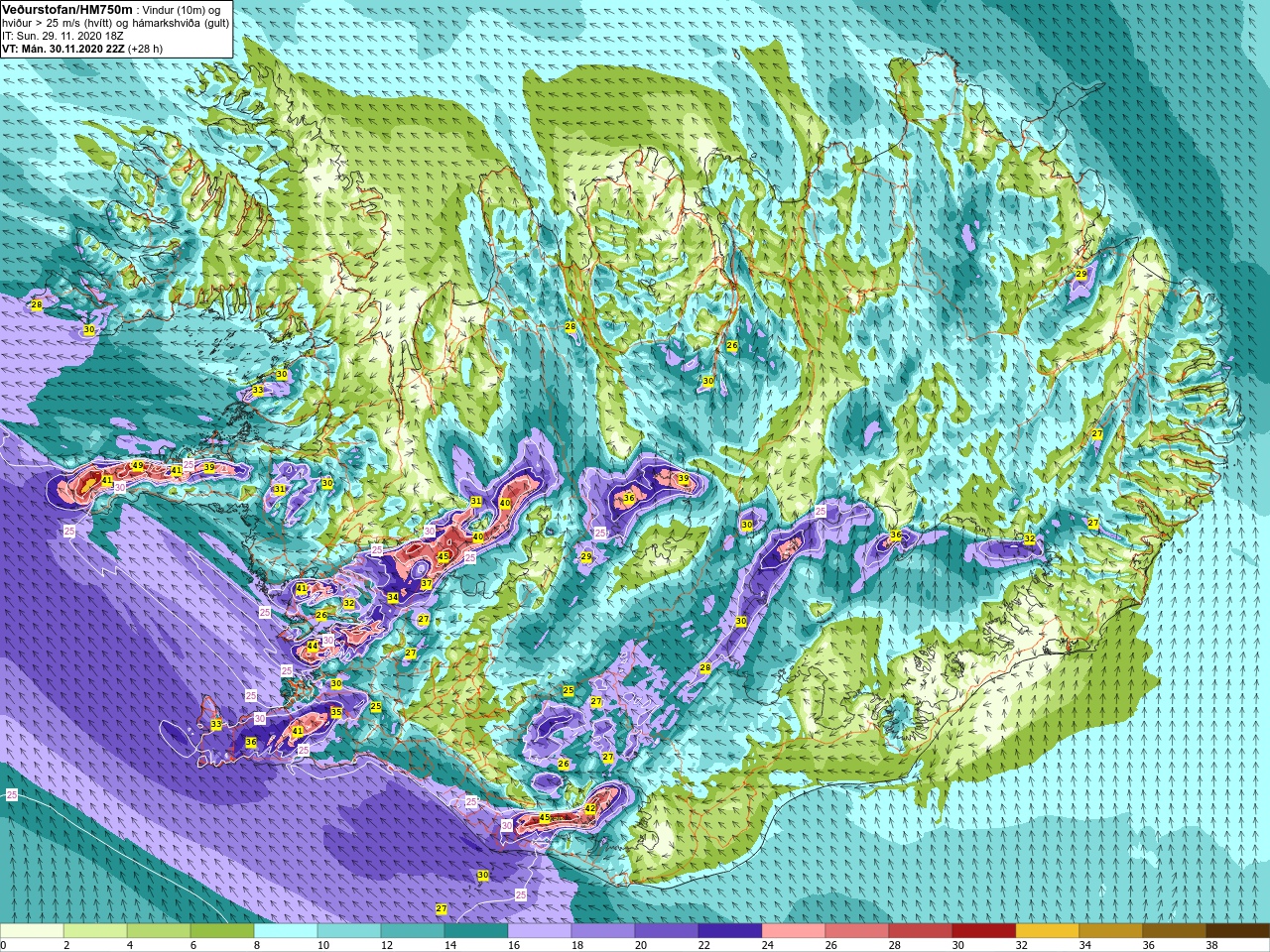Click the legend swatch between 12 and 14

tap(413, 931)
